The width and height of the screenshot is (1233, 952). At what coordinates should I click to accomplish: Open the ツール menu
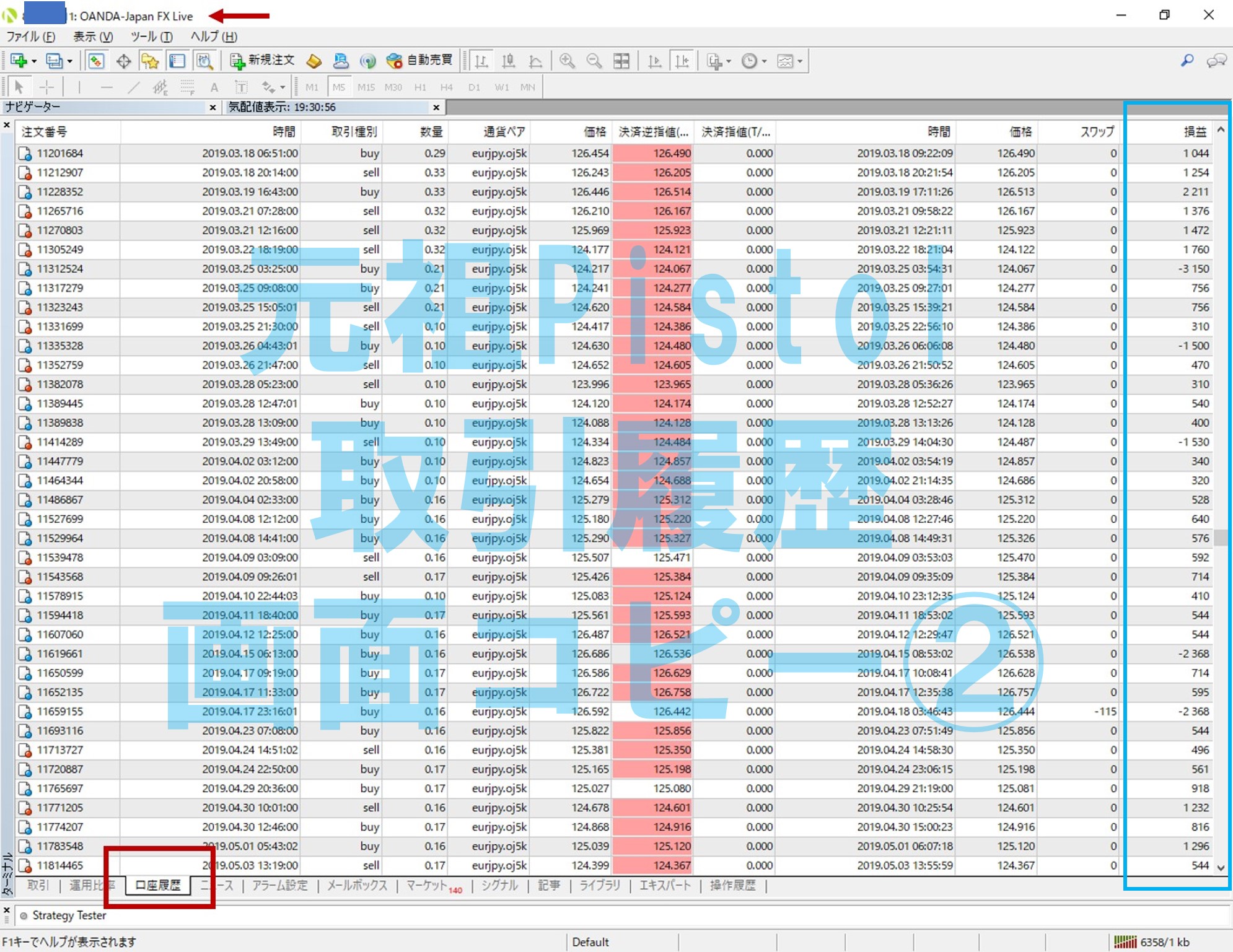tap(151, 37)
